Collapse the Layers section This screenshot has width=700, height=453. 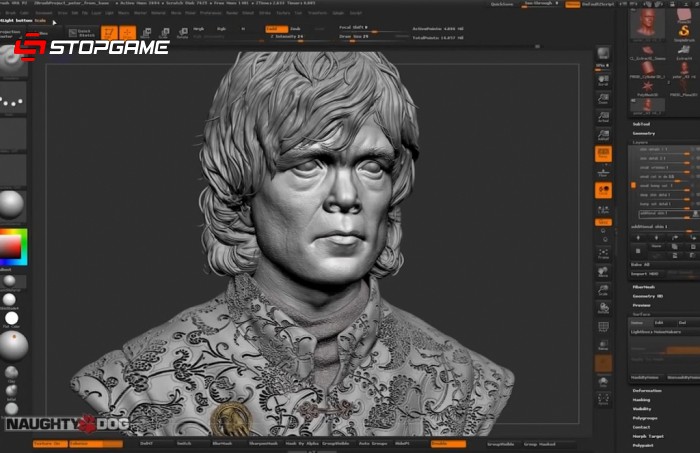(640, 142)
